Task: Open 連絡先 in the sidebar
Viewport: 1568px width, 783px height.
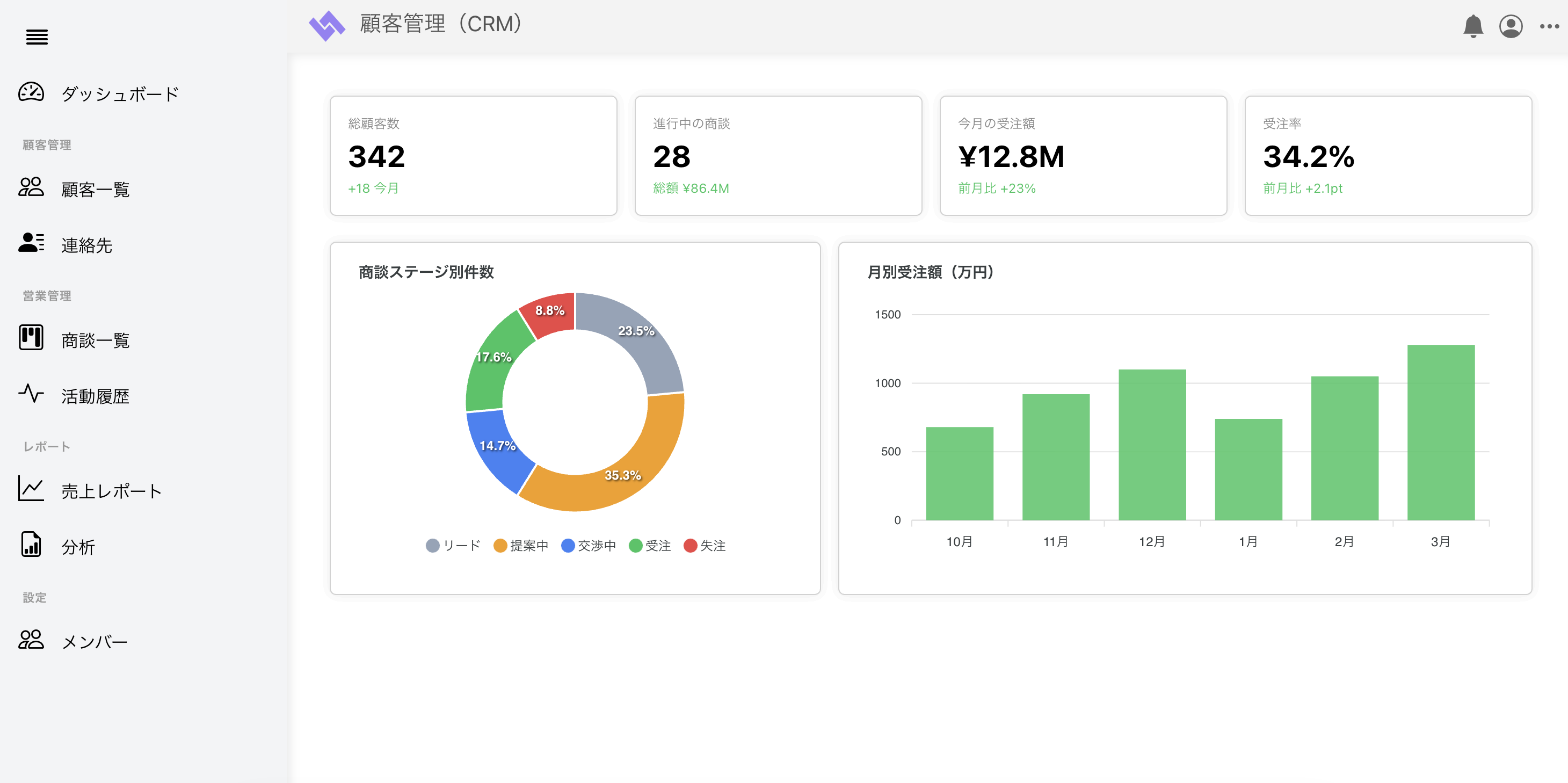Action: click(86, 245)
